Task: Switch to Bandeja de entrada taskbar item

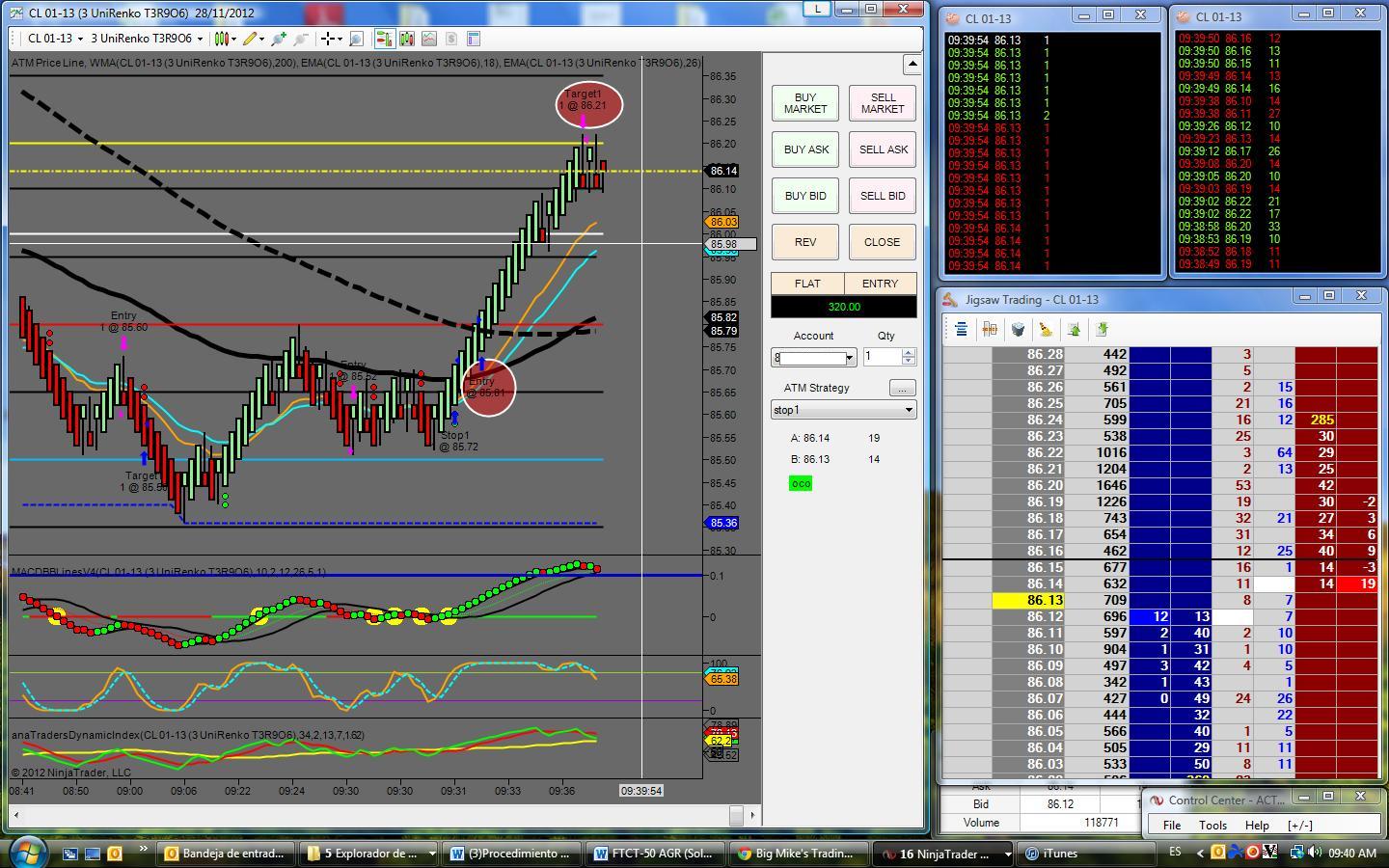Action: click(226, 854)
